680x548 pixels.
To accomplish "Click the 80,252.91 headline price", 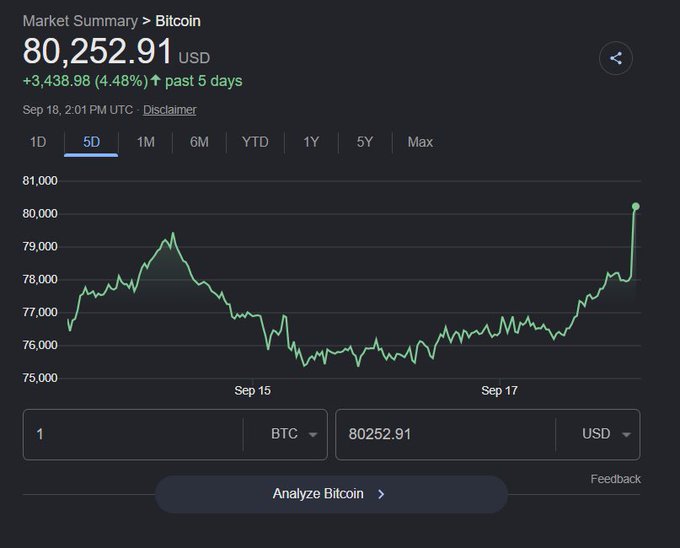I will [98, 51].
